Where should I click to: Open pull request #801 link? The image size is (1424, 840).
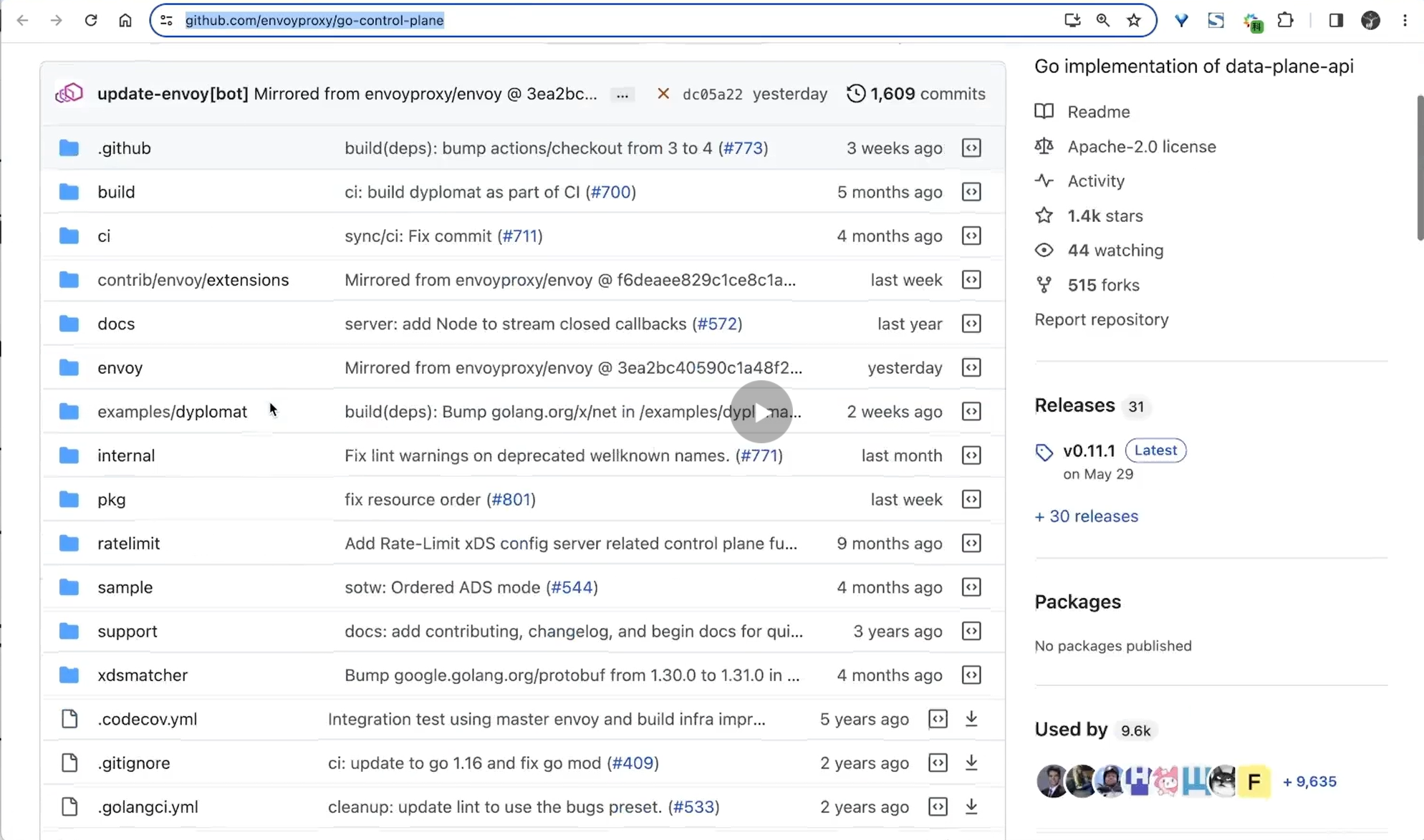point(511,499)
